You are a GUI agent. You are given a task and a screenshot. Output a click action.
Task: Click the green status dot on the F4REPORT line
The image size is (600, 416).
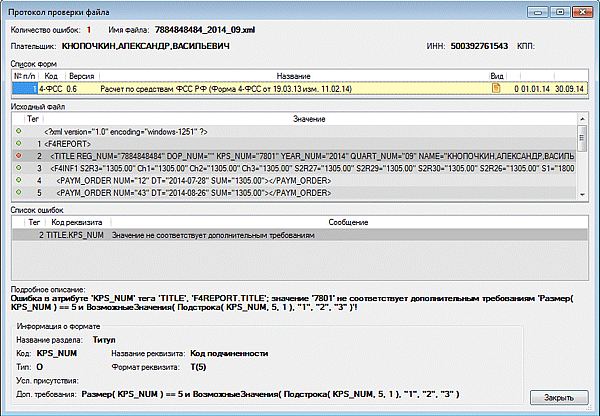coord(19,144)
